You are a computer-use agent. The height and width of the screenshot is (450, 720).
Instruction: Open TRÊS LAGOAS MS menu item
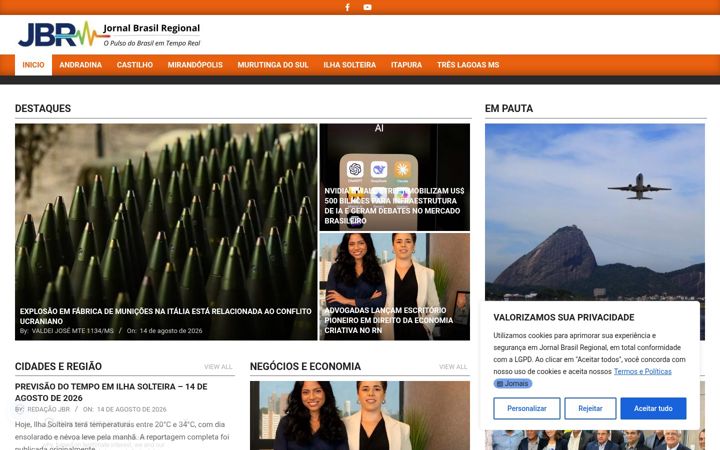coord(468,65)
